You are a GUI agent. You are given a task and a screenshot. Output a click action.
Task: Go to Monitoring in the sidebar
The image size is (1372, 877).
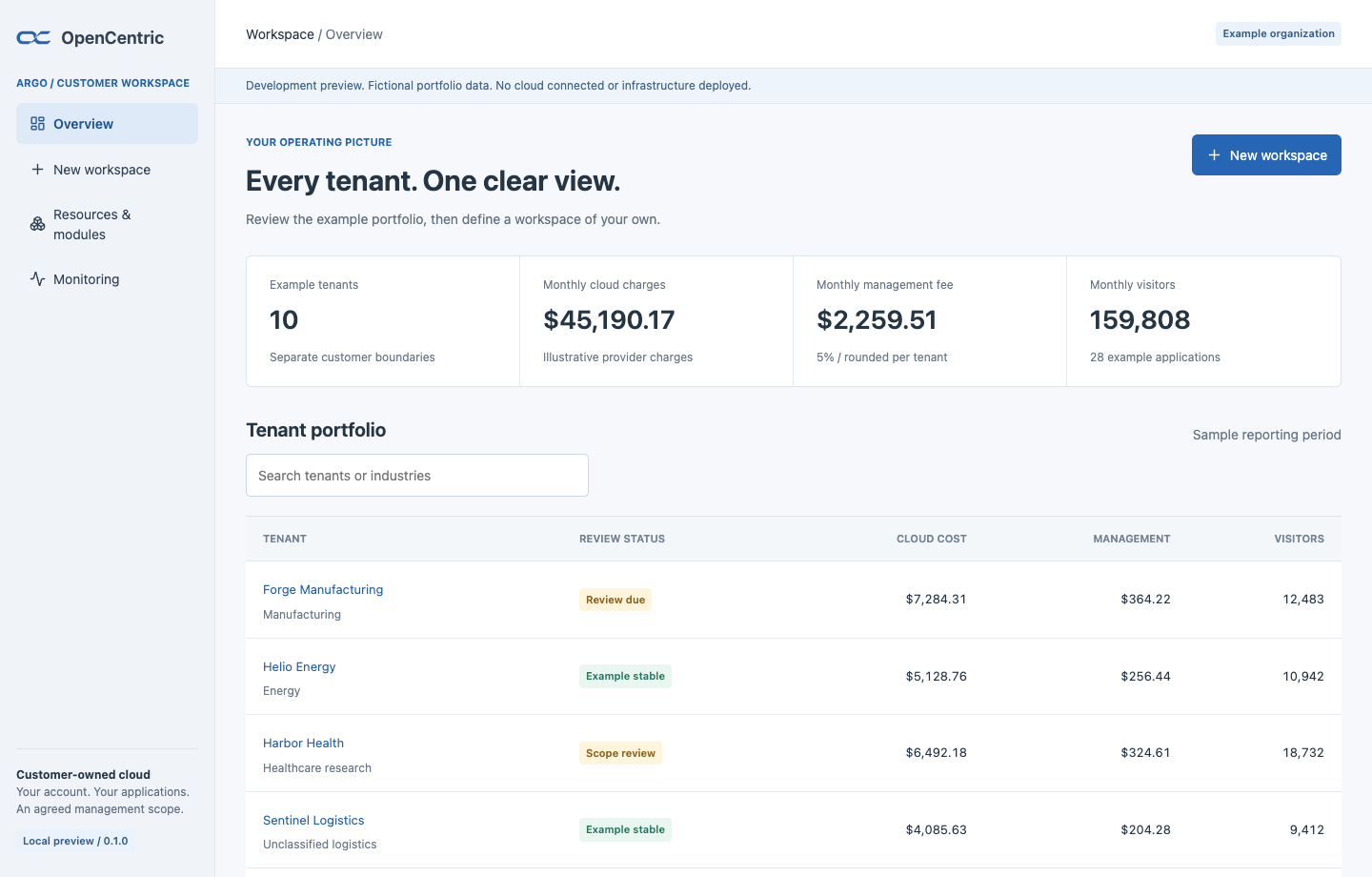pyautogui.click(x=107, y=279)
